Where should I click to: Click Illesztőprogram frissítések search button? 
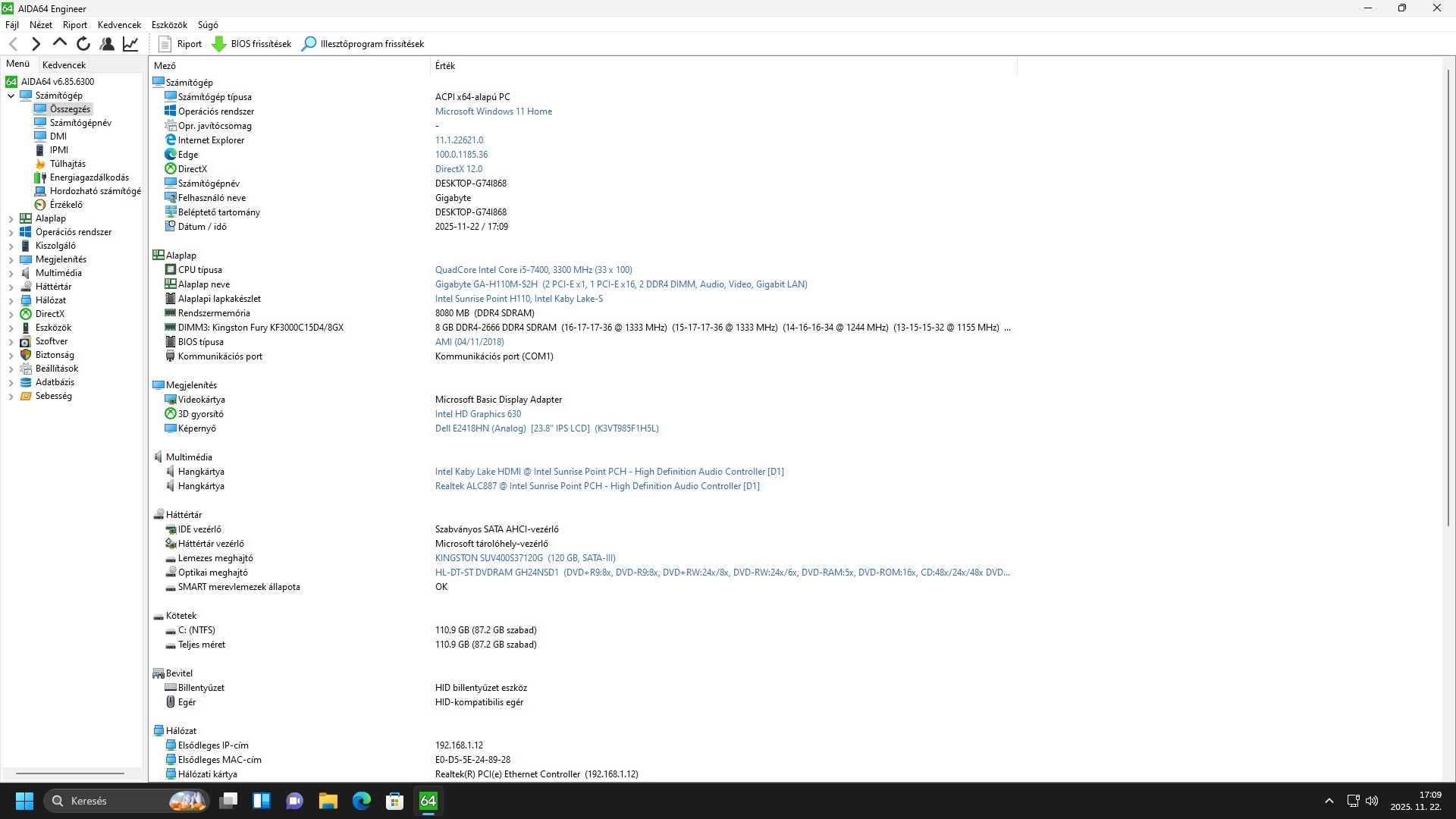point(362,44)
